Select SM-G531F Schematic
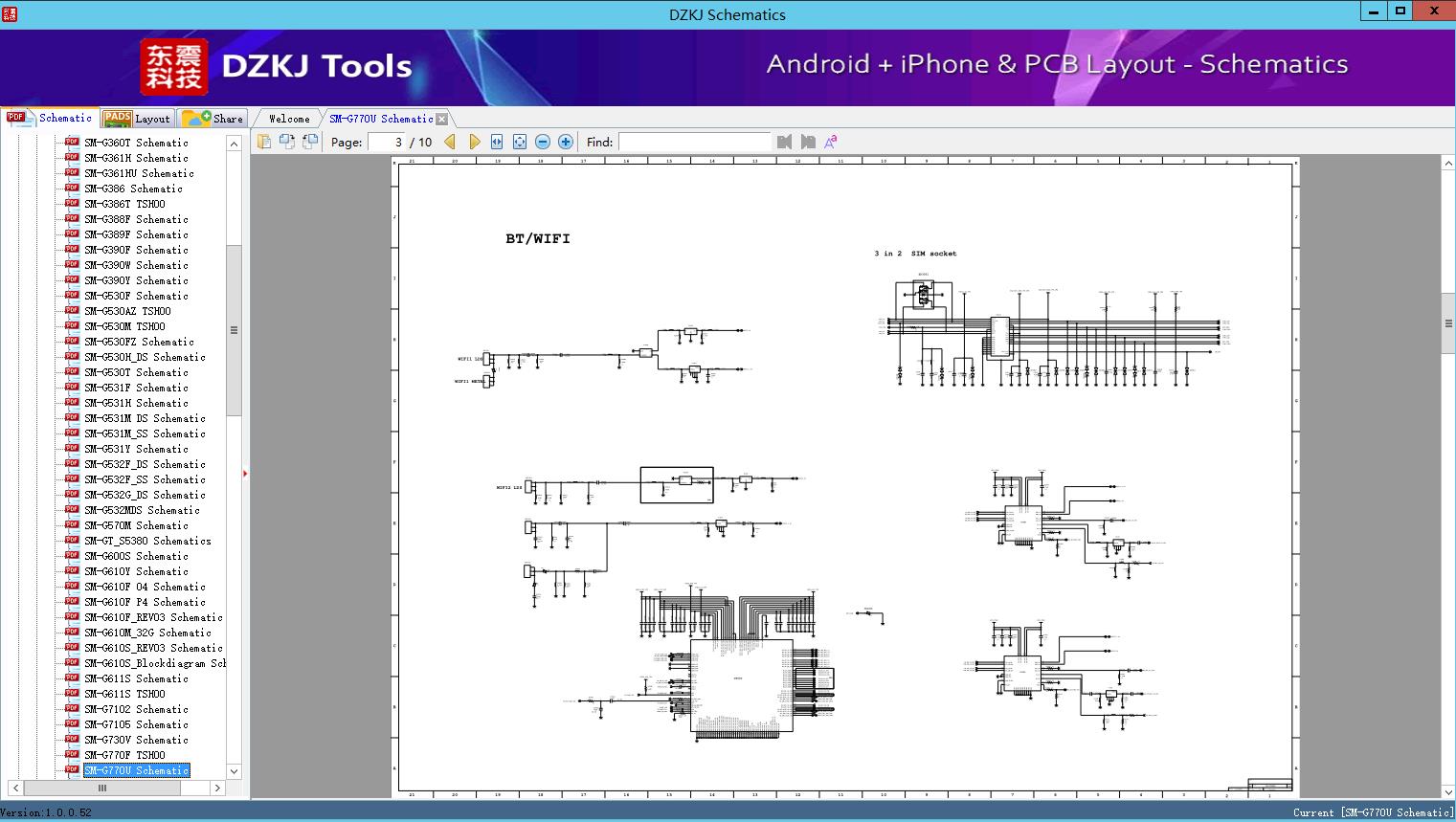 [x=136, y=388]
